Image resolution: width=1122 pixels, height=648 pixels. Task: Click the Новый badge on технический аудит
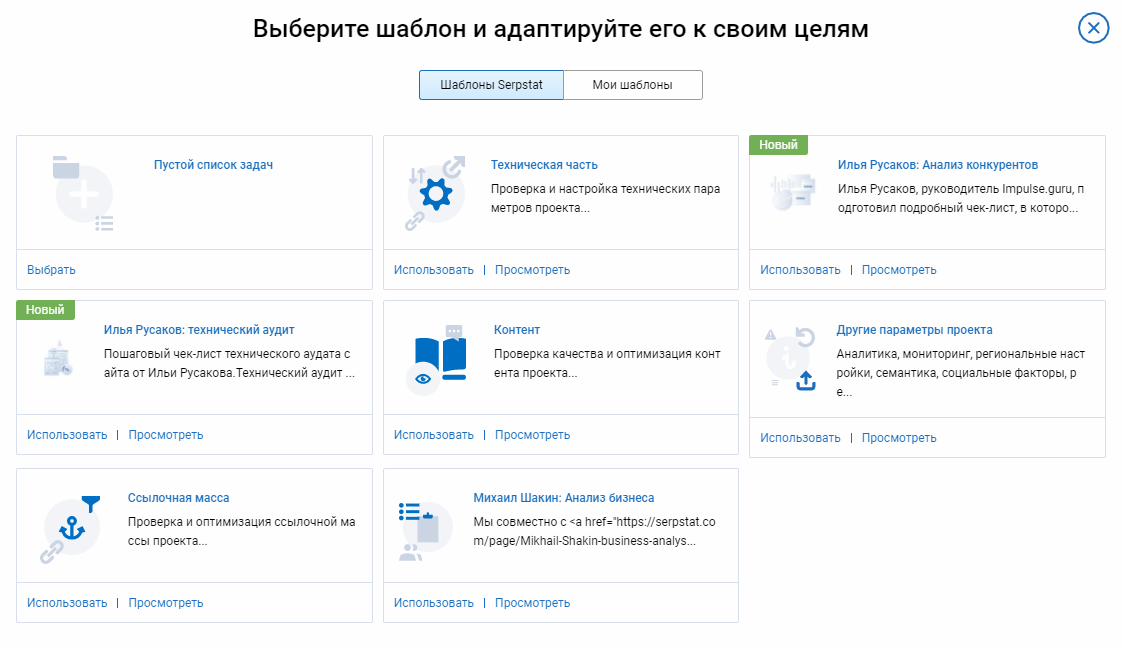[x=45, y=310]
